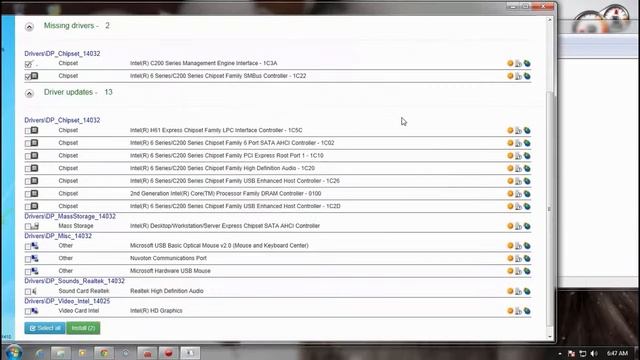Image resolution: width=640 pixels, height=360 pixels.
Task: Click document icon for Realtek High Definition Audio row
Action: point(518,291)
